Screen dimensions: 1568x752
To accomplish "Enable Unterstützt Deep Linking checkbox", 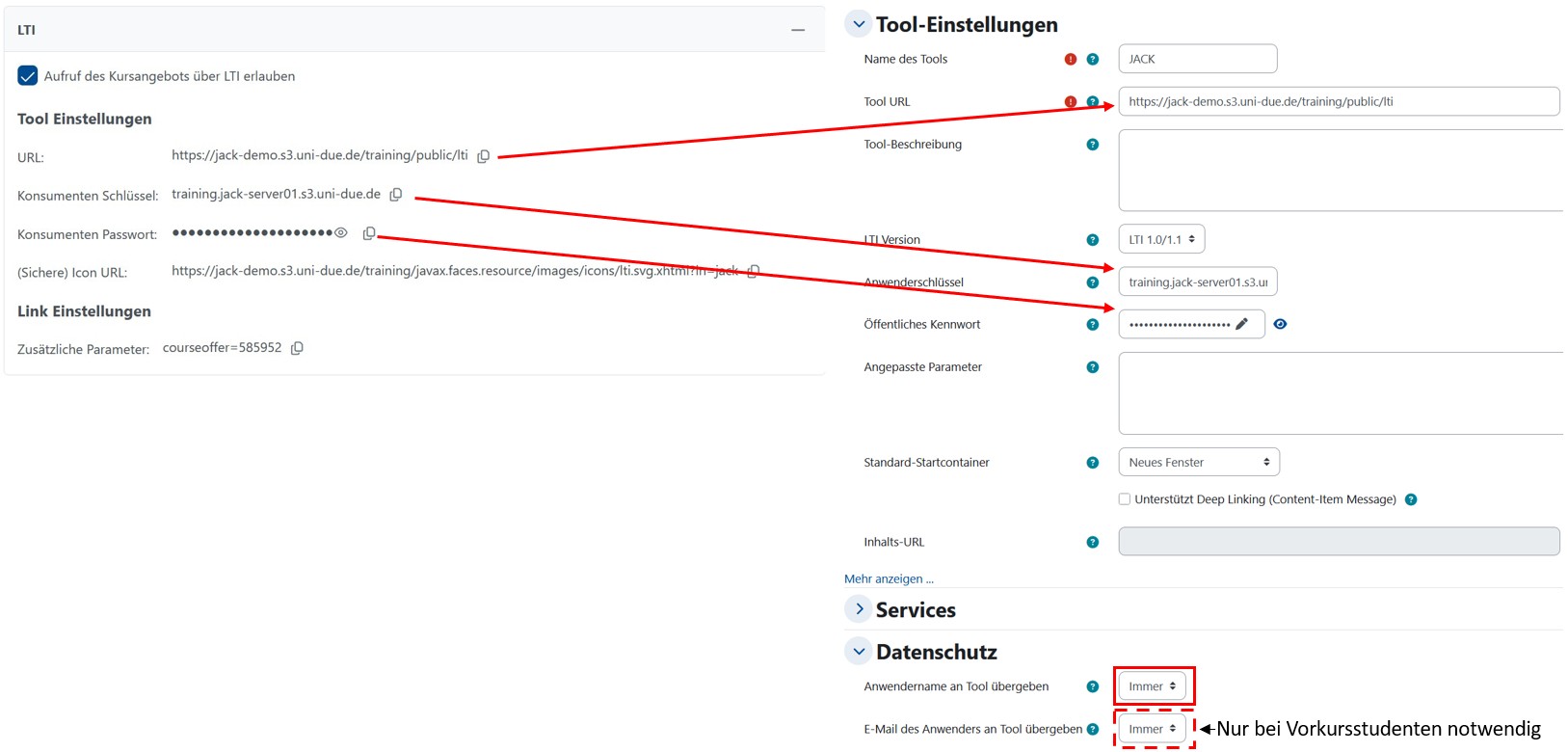I will click(1124, 499).
